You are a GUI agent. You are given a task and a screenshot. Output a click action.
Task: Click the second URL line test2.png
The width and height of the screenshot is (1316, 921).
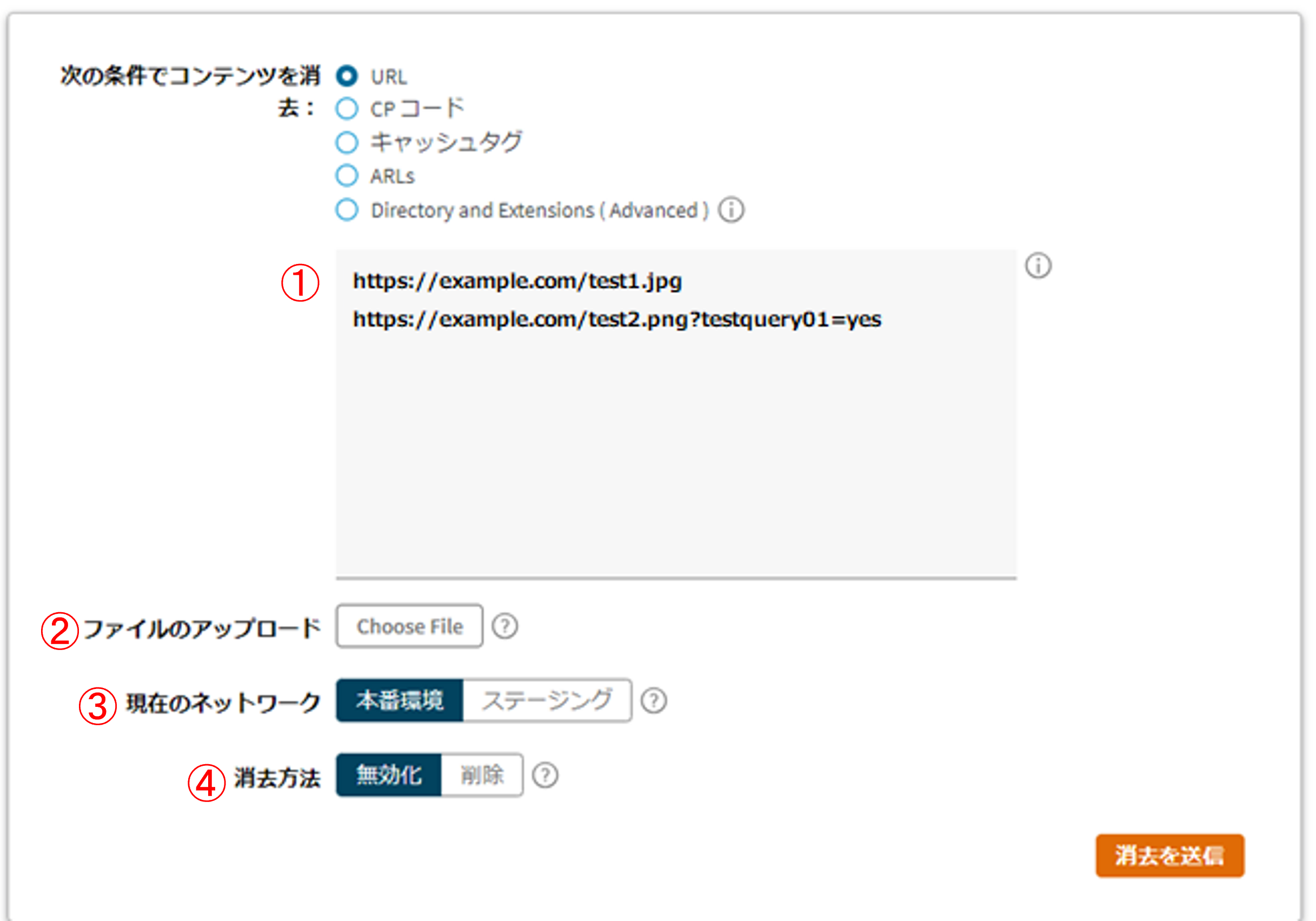pyautogui.click(x=617, y=320)
